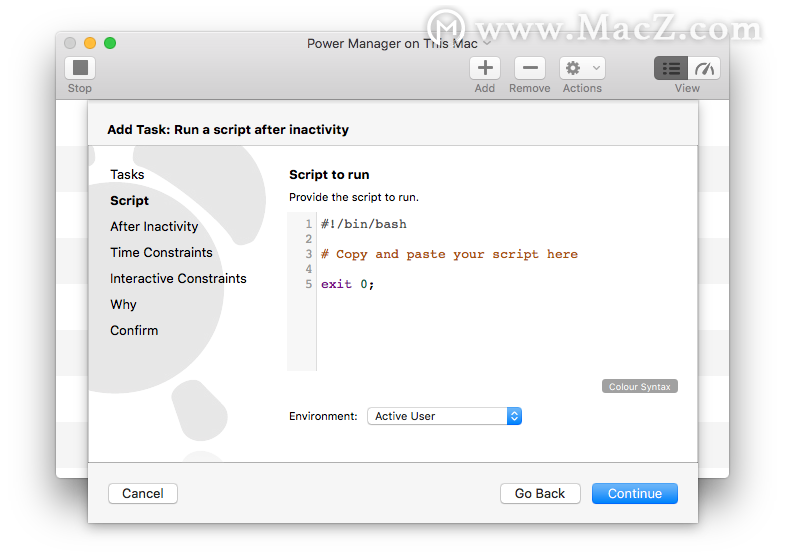
Task: Click line number 2 in gutter
Action: point(309,239)
